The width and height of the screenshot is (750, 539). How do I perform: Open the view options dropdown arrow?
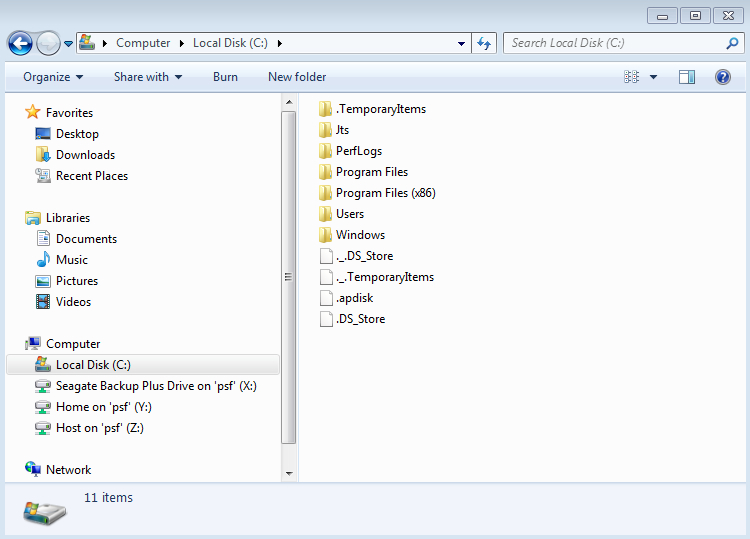pos(654,77)
